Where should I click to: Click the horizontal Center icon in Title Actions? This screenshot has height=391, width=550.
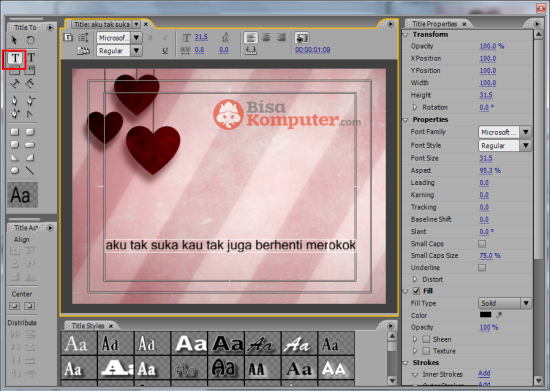30,306
